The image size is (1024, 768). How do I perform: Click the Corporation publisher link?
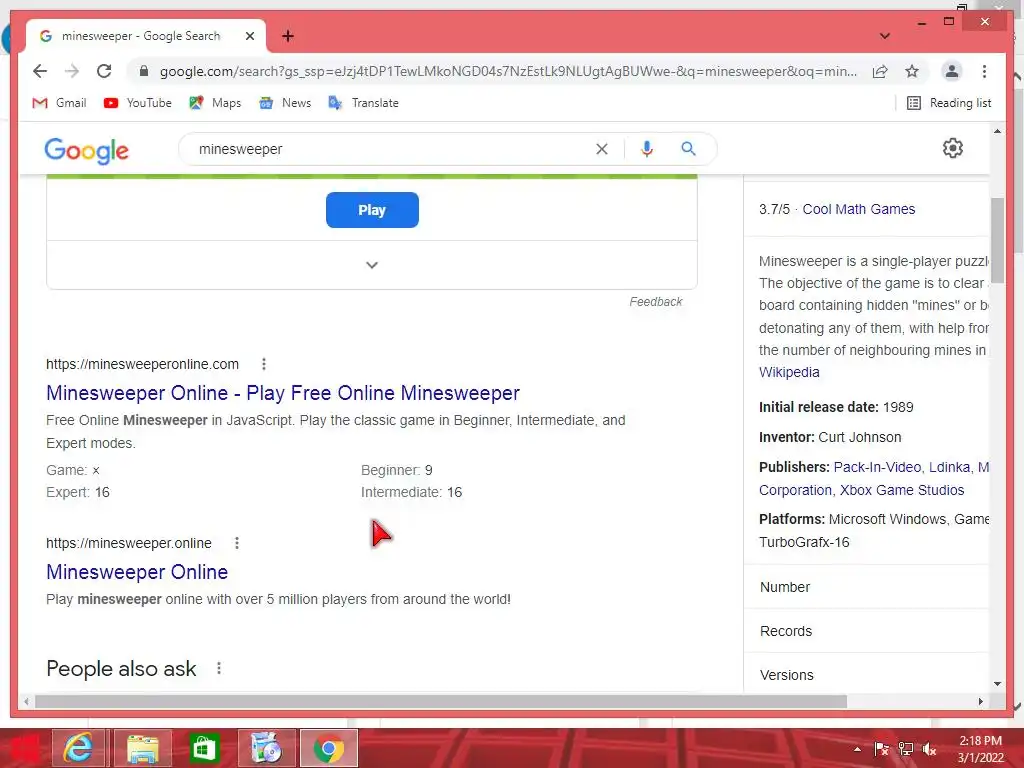pos(795,490)
